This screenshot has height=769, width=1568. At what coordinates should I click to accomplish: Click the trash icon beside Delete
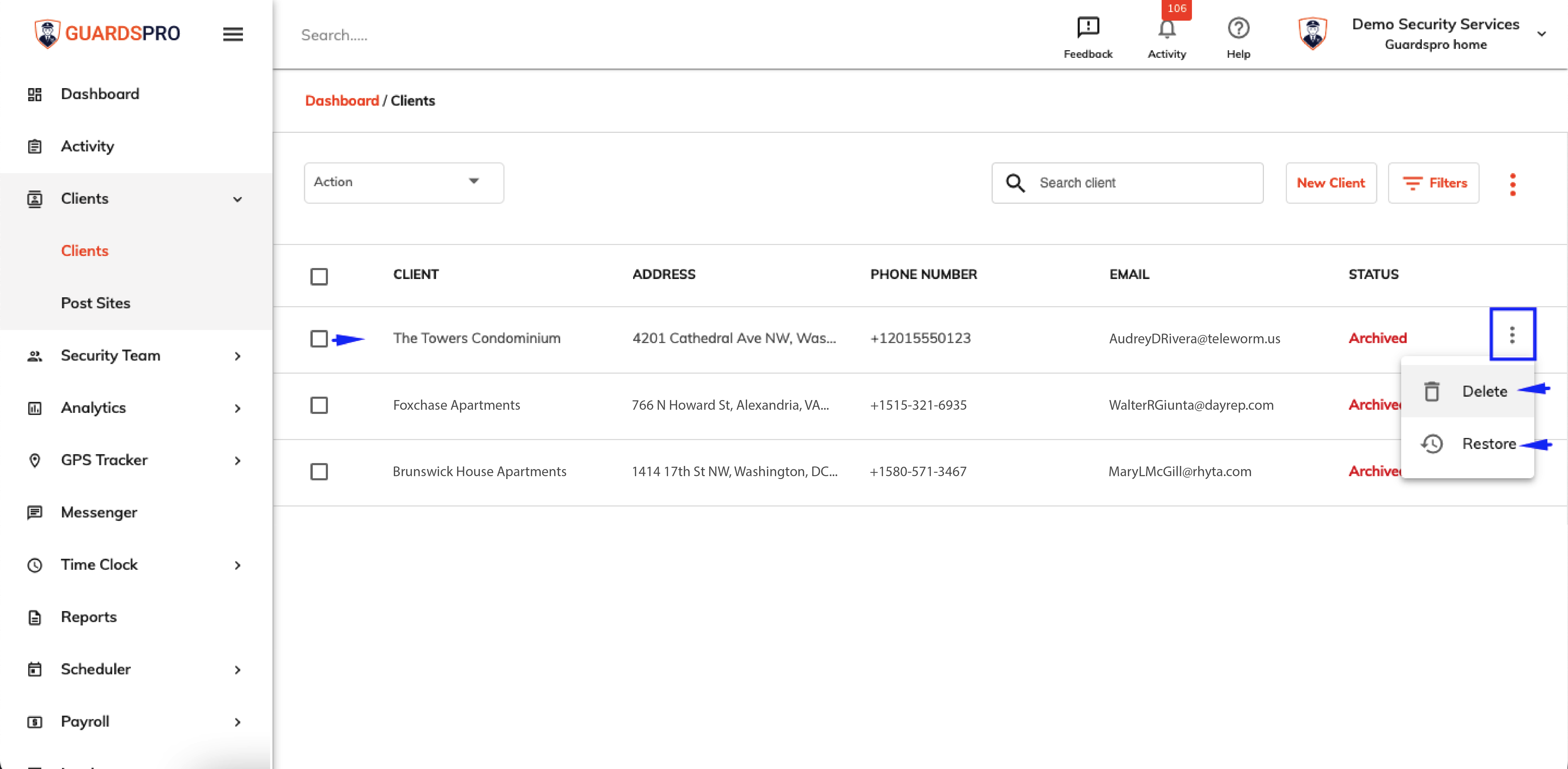[1432, 391]
